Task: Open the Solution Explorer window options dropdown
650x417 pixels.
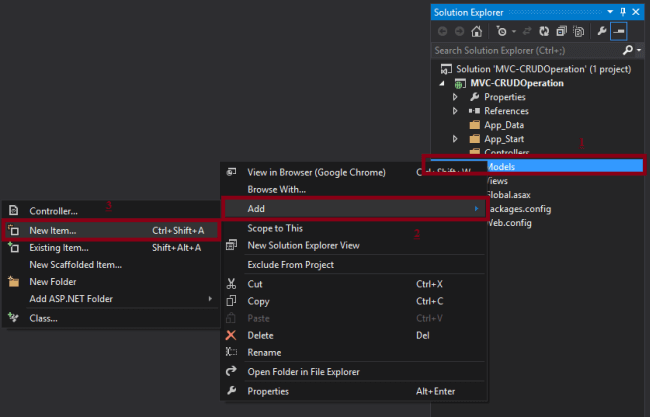Action: [x=611, y=11]
